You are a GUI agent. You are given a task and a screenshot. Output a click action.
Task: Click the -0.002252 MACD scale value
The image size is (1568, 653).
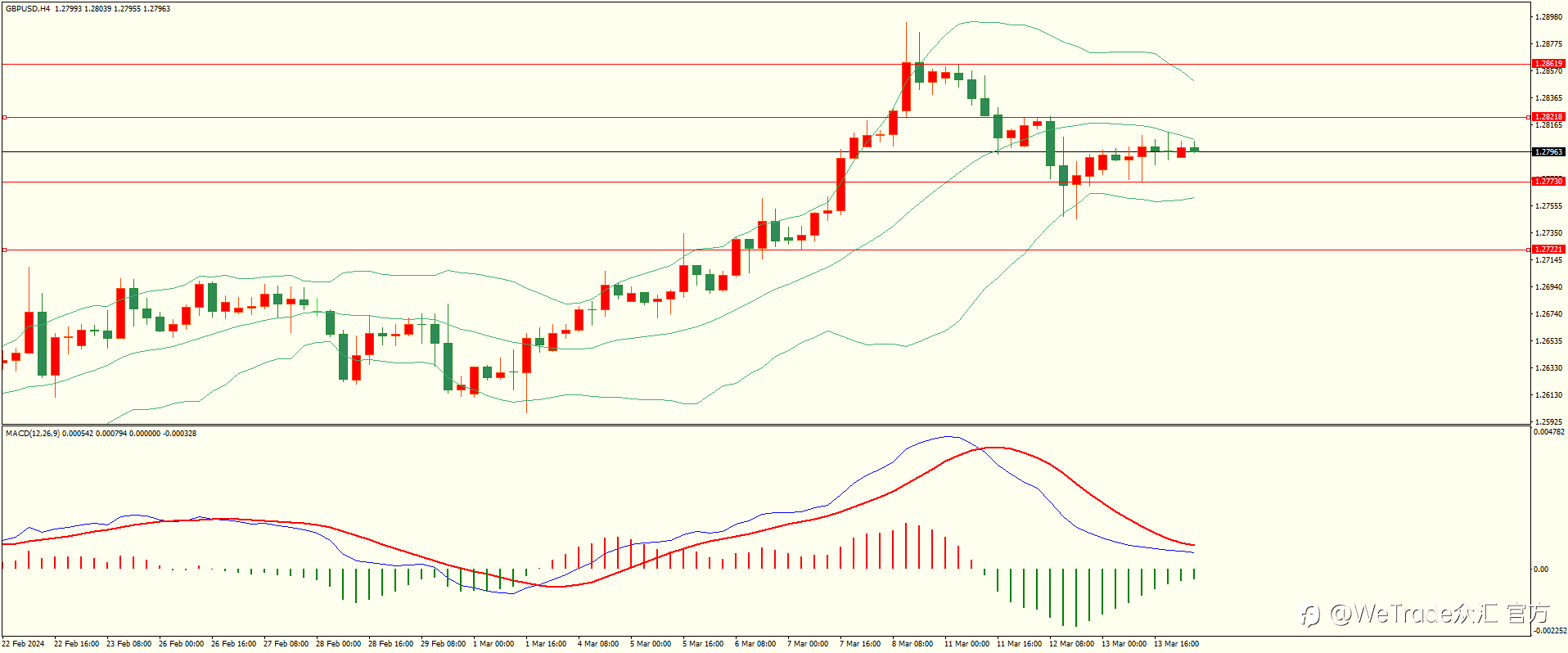[1550, 631]
